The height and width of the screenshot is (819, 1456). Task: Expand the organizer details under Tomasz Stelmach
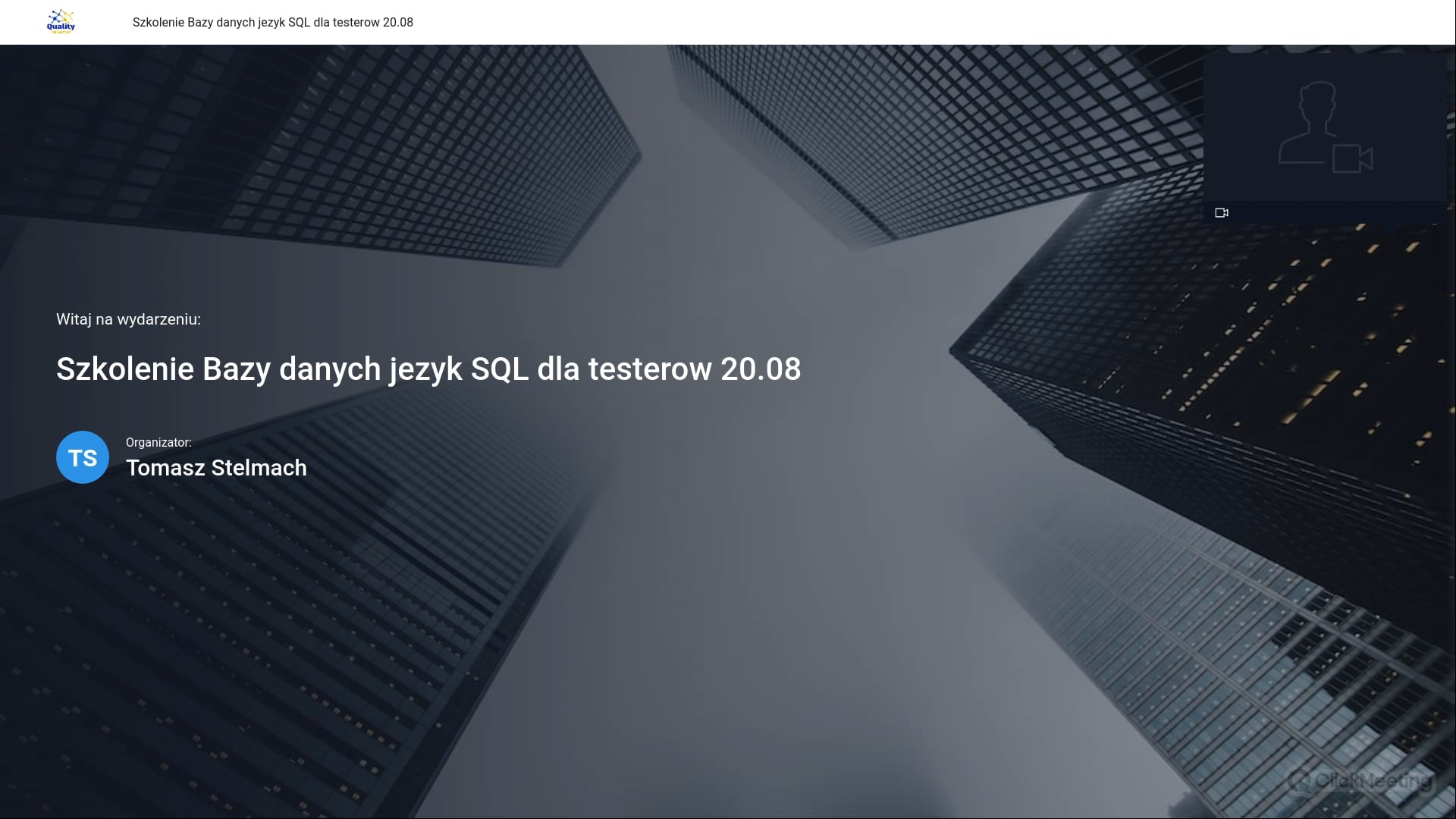coord(216,468)
